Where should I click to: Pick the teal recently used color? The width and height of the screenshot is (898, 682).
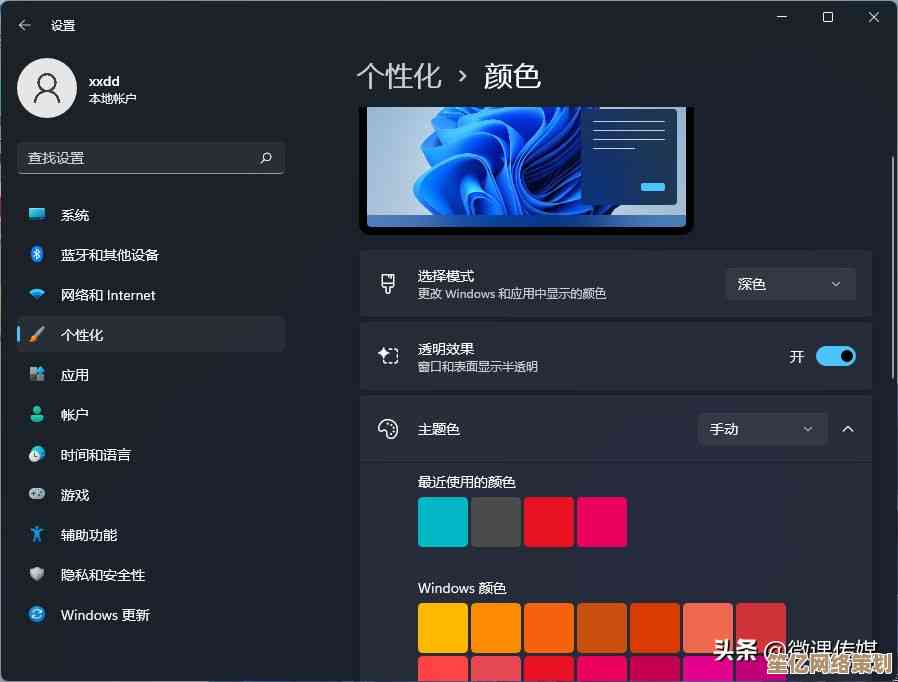(x=443, y=522)
